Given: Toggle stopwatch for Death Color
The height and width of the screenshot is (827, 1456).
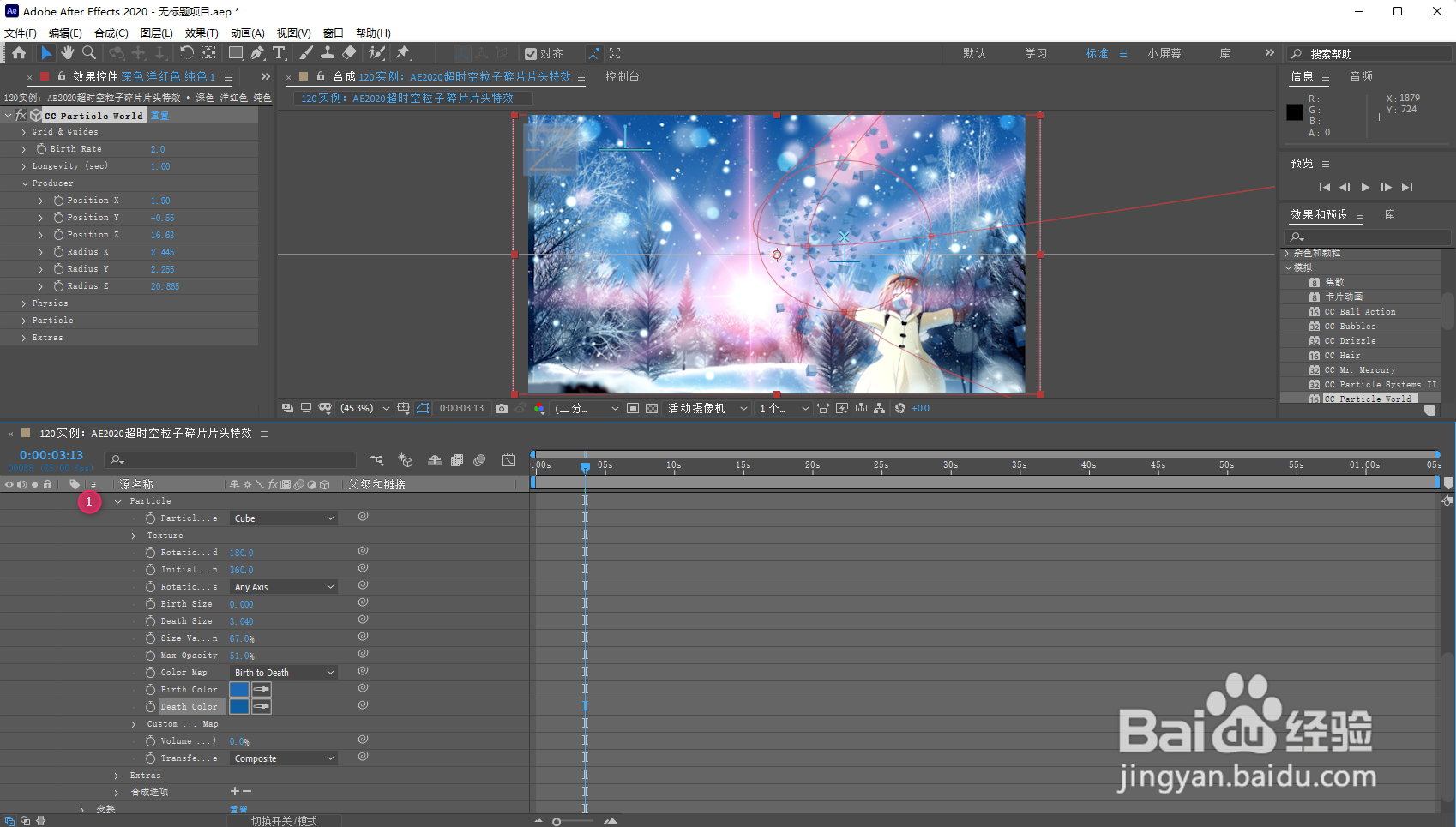Looking at the screenshot, I should coord(150,707).
